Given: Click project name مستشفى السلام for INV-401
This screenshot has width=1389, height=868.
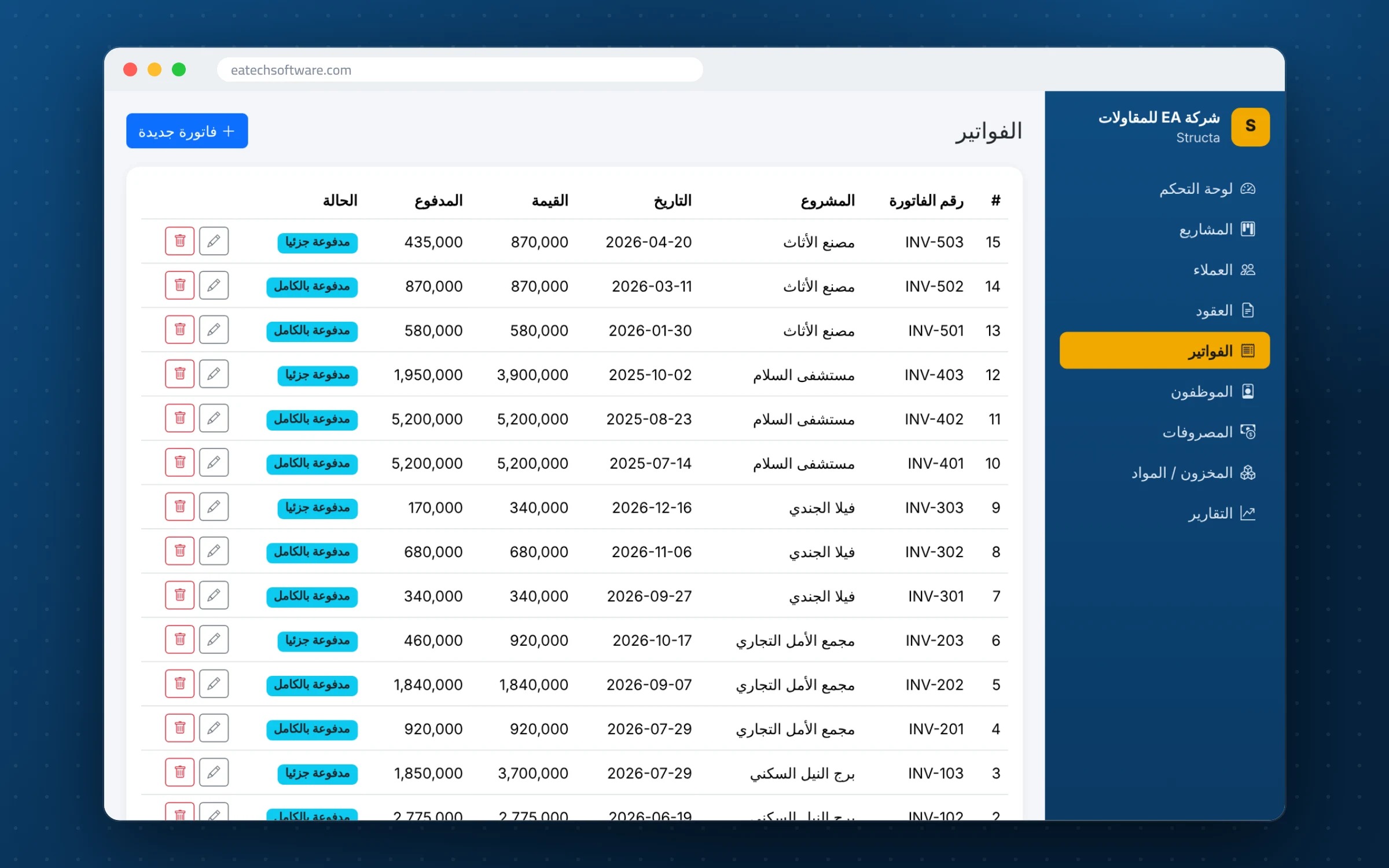Looking at the screenshot, I should pos(803,464).
